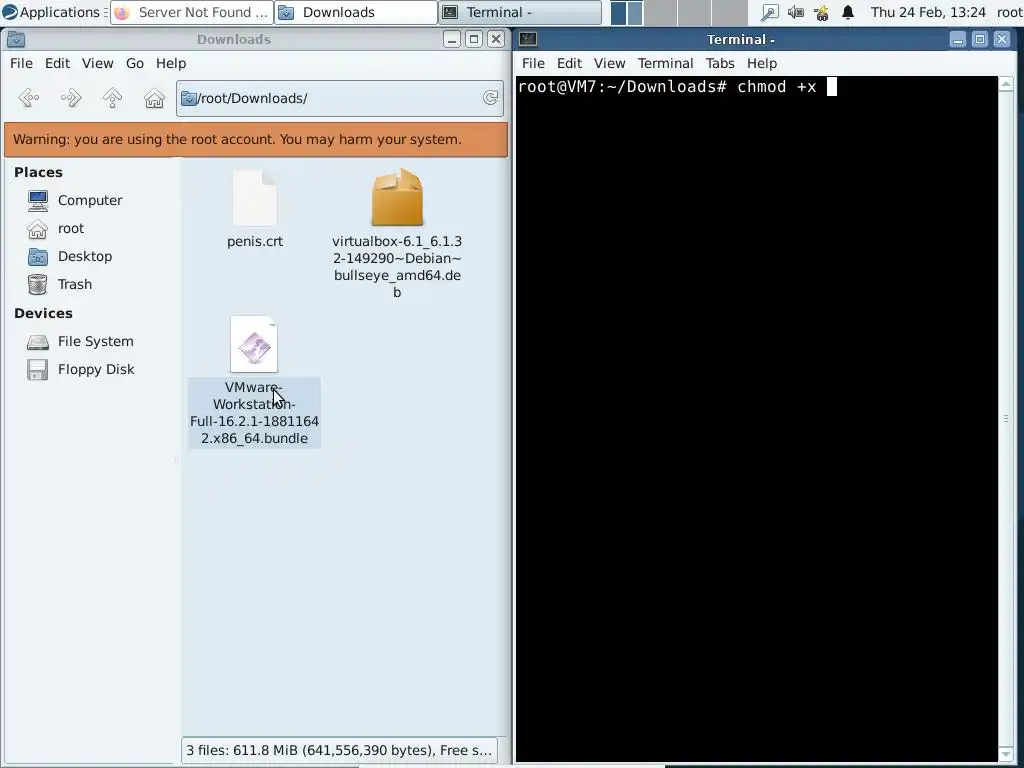Viewport: 1024px width, 768px height.
Task: Reload the /root/Downloads/ folder view
Action: 490,98
